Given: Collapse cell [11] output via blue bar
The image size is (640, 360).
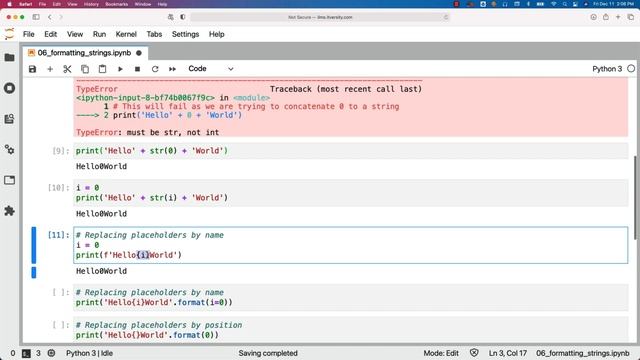Looking at the screenshot, I should 34,272.
